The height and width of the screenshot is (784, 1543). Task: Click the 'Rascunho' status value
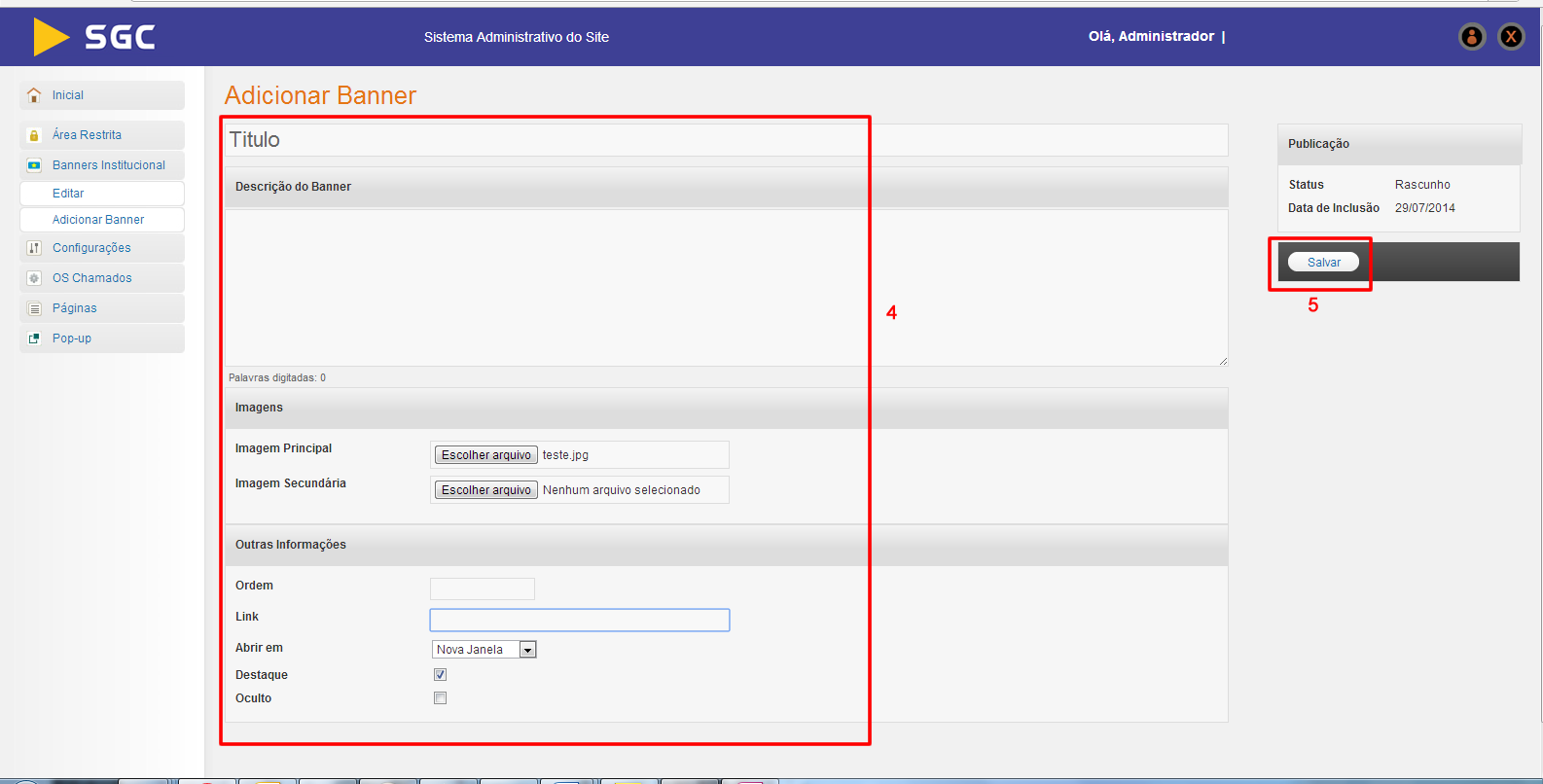click(1422, 185)
